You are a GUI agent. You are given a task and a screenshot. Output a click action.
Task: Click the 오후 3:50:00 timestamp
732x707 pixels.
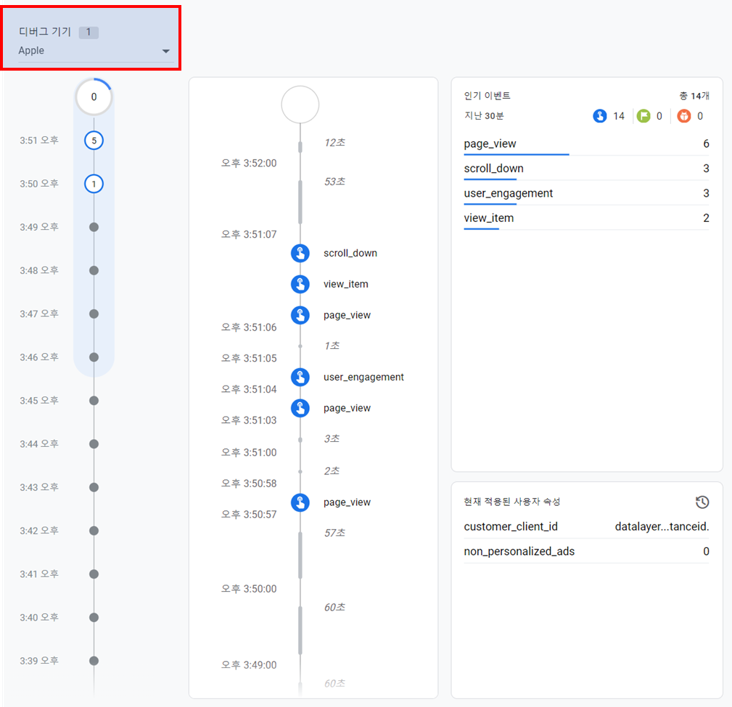(x=249, y=589)
